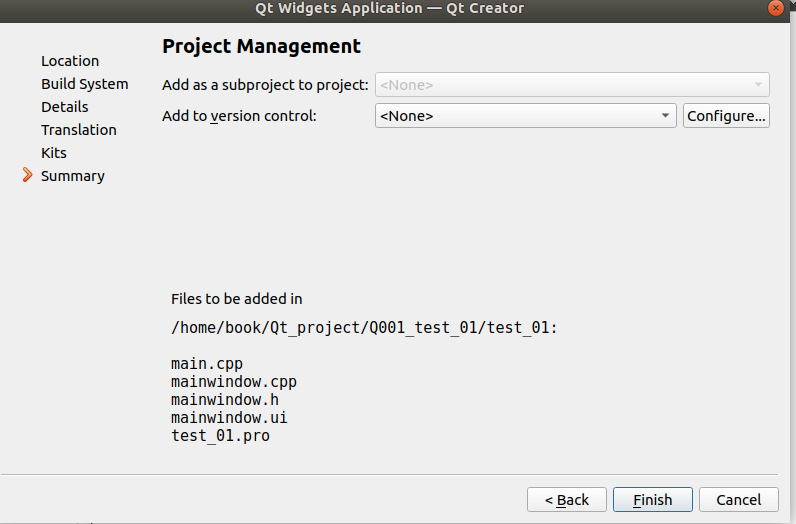Go back with the < Back button

coord(567,500)
